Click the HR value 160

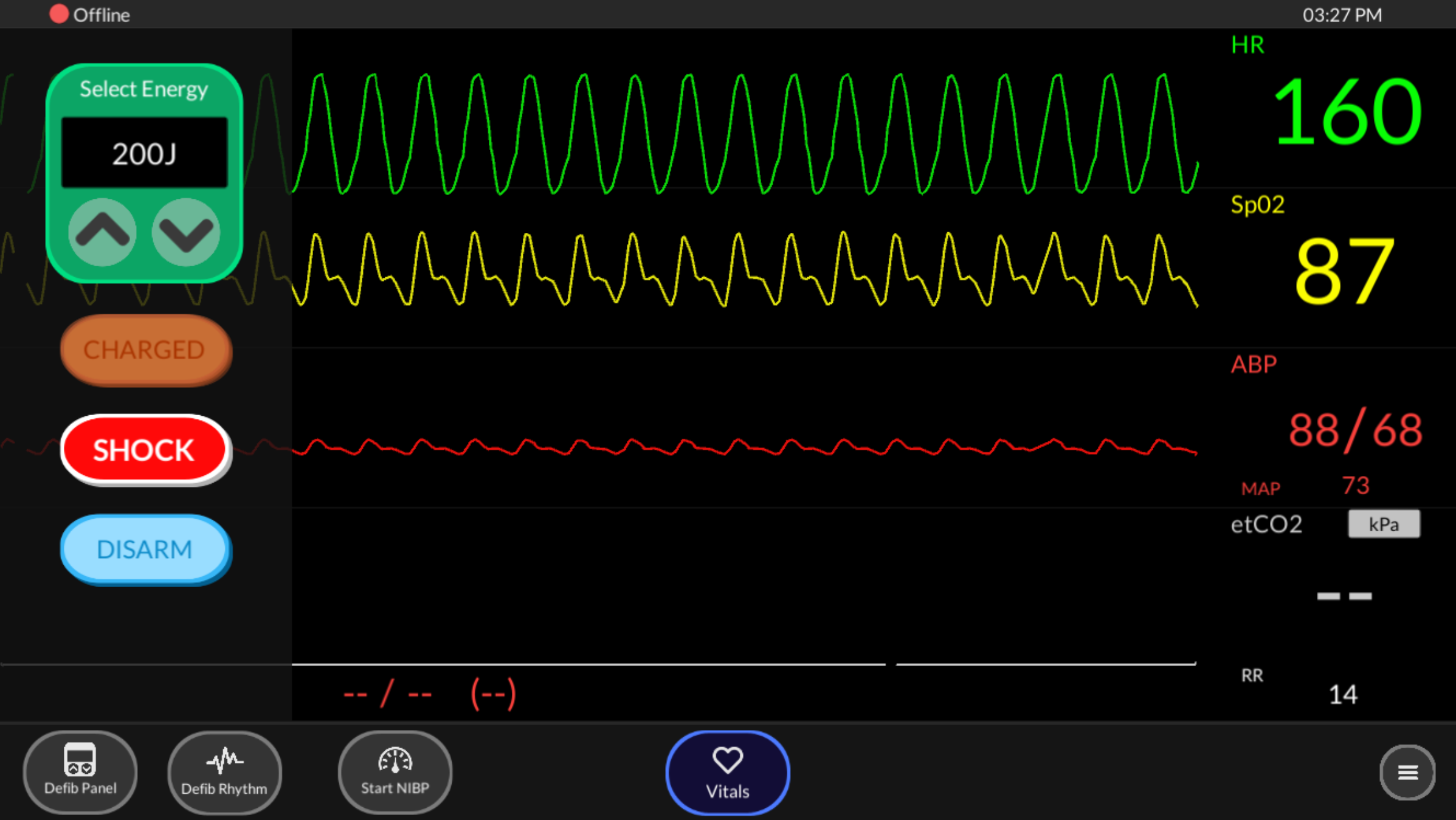[1347, 111]
